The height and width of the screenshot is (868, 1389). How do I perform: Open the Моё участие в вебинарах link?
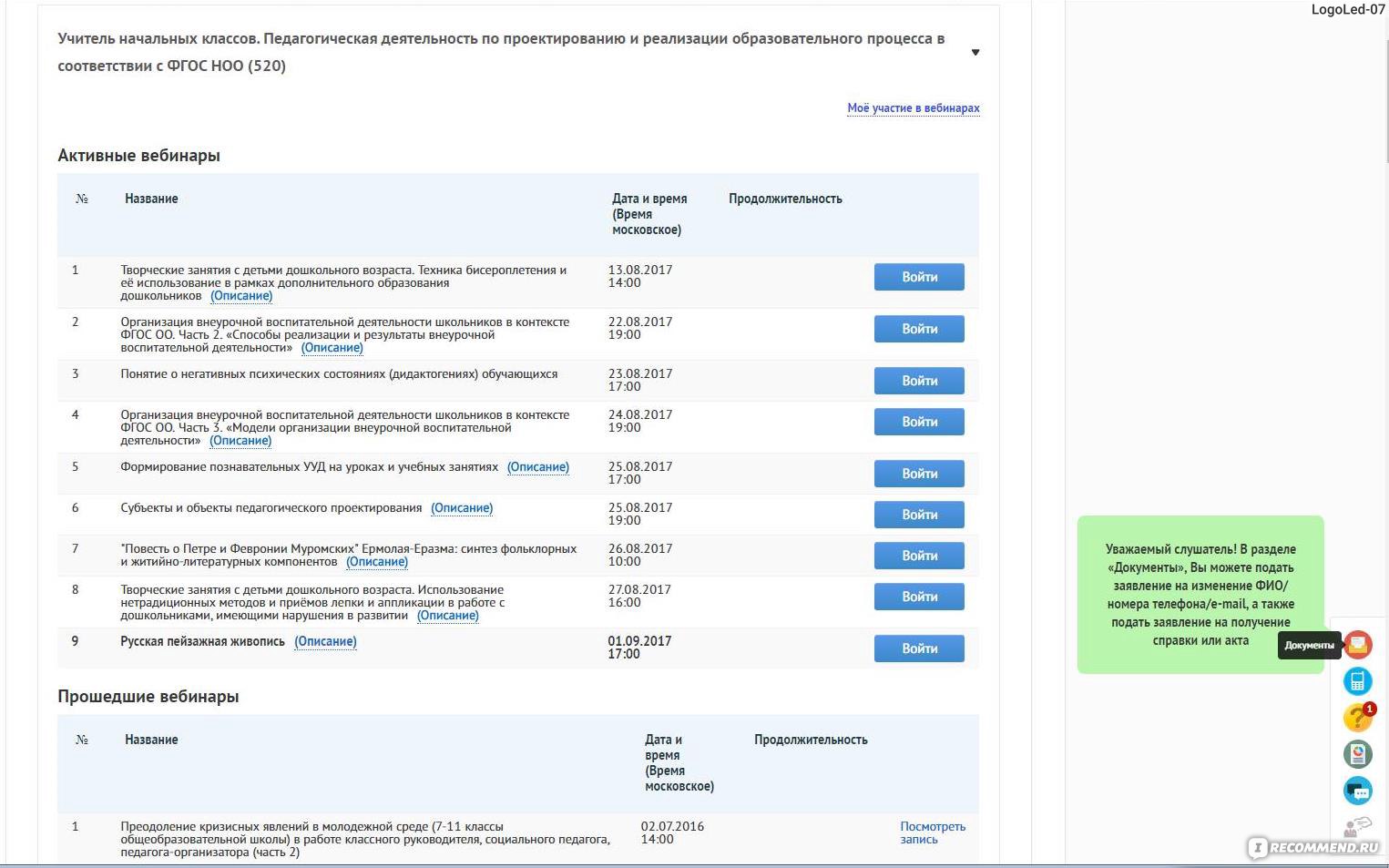(914, 107)
